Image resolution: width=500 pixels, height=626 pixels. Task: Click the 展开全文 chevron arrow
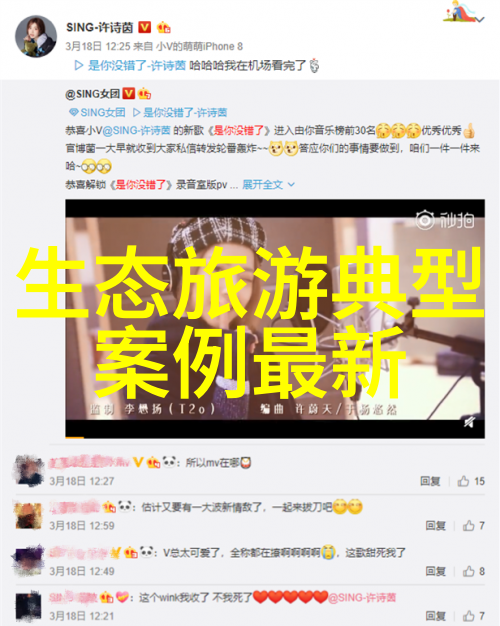[291, 184]
